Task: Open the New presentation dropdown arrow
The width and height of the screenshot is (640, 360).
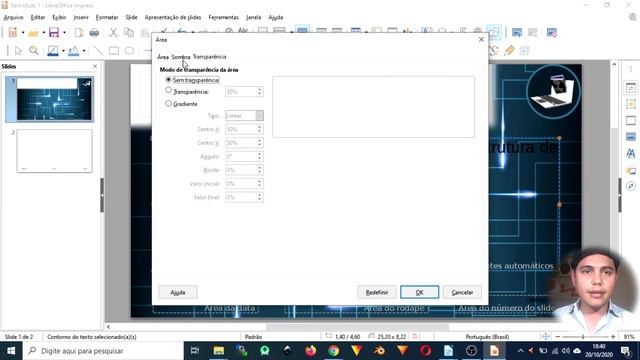Action: tap(23, 33)
